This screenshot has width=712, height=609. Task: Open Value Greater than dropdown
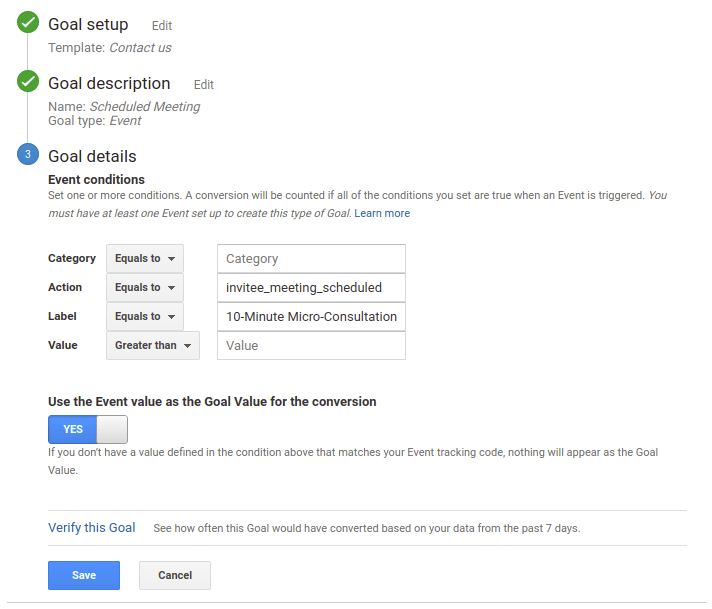click(153, 346)
